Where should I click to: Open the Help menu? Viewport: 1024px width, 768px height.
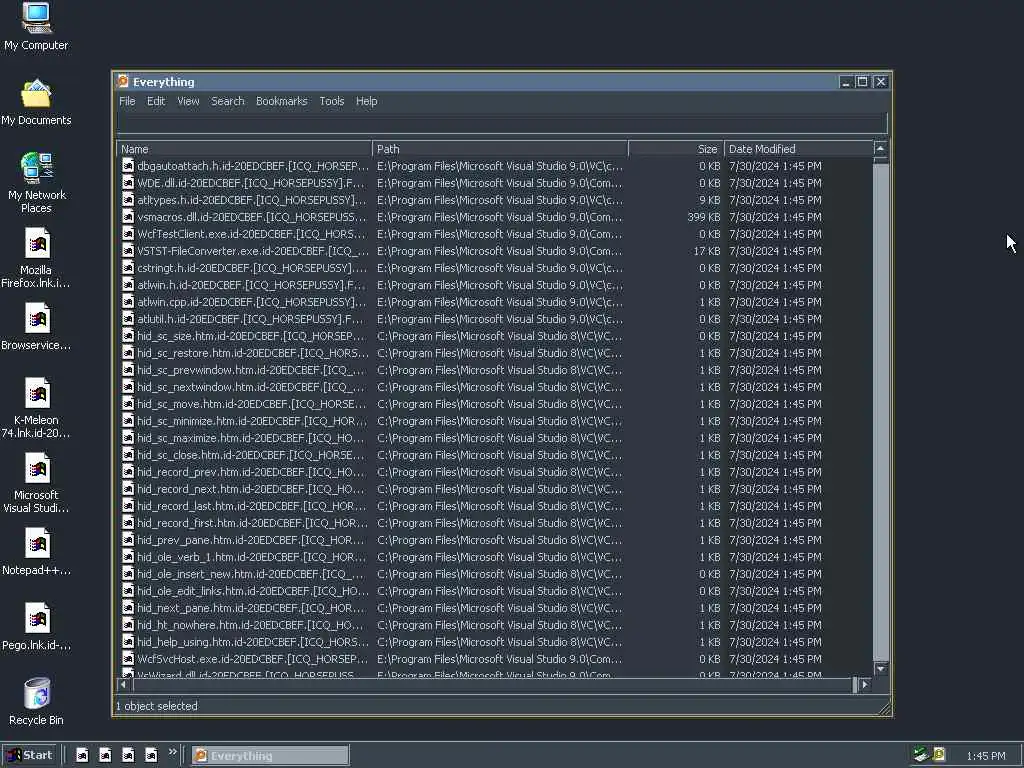pyautogui.click(x=366, y=101)
